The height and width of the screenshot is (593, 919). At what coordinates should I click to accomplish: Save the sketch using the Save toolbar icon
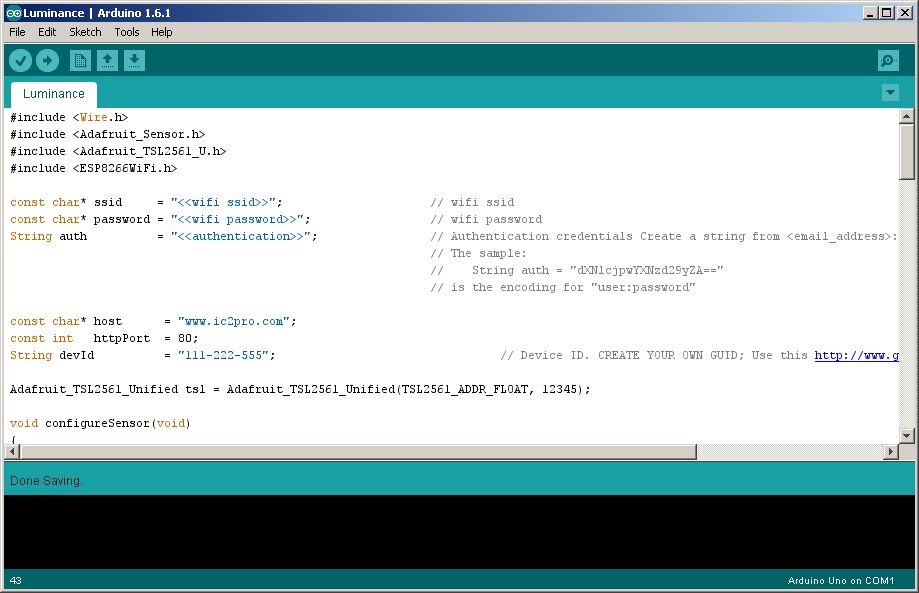coord(134,60)
